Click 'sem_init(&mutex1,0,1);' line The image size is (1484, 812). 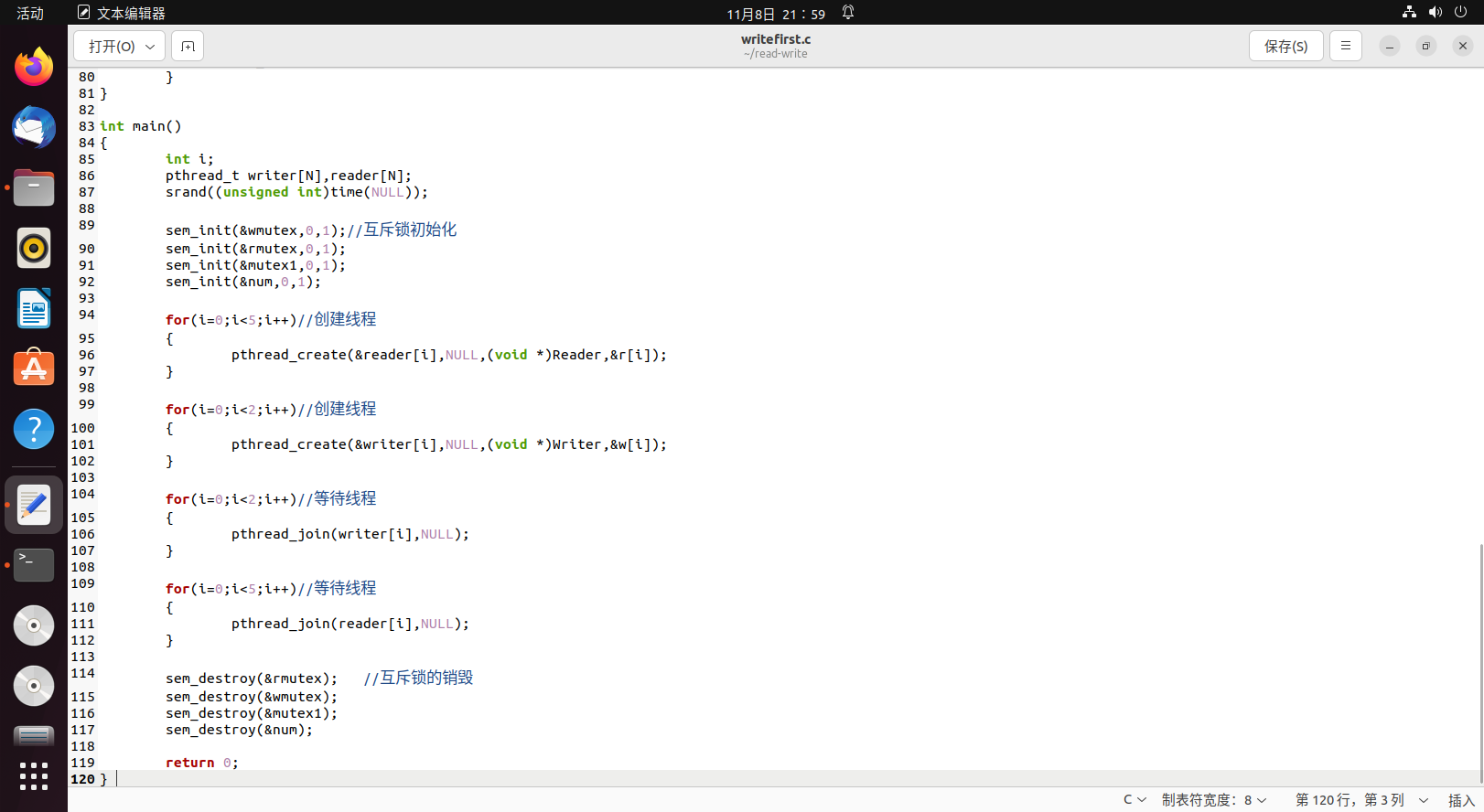pyautogui.click(x=255, y=265)
